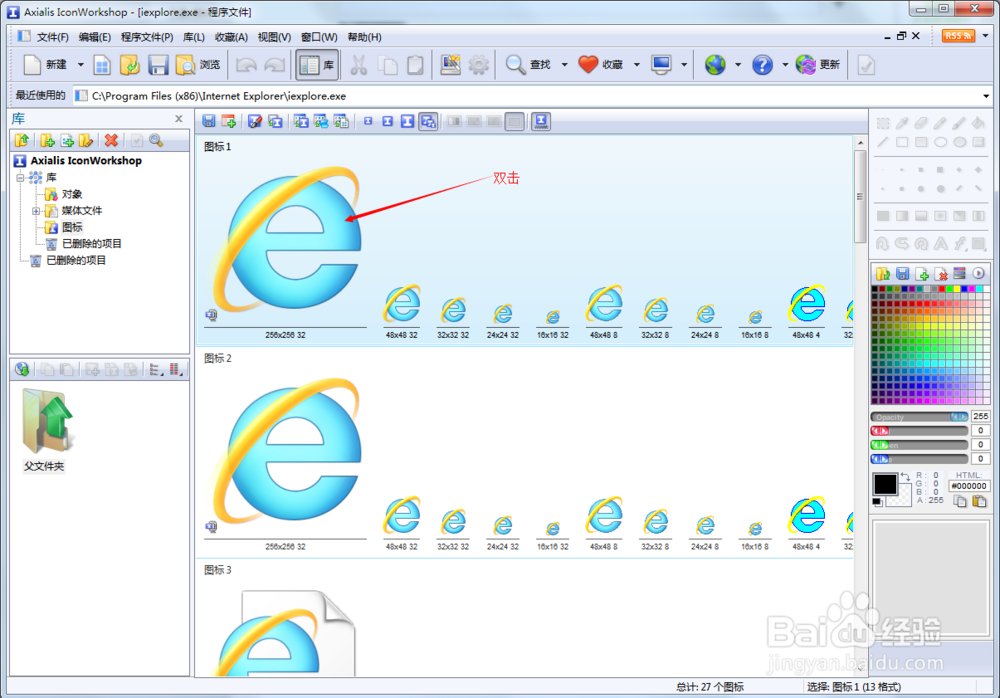Click the save palette floppy icon
Screen dimensions: 1000x698
click(902, 274)
